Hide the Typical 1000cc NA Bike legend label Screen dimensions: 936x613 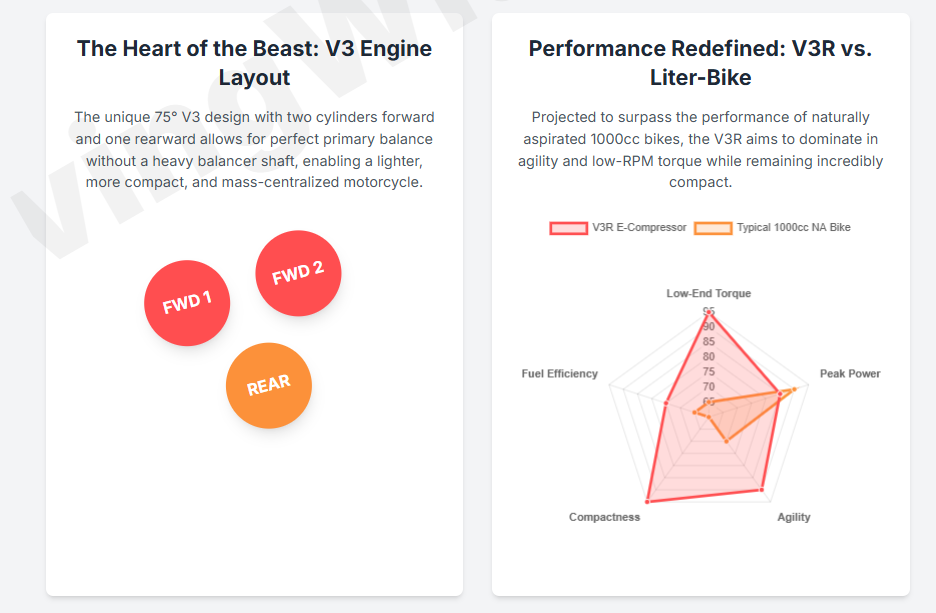[793, 228]
